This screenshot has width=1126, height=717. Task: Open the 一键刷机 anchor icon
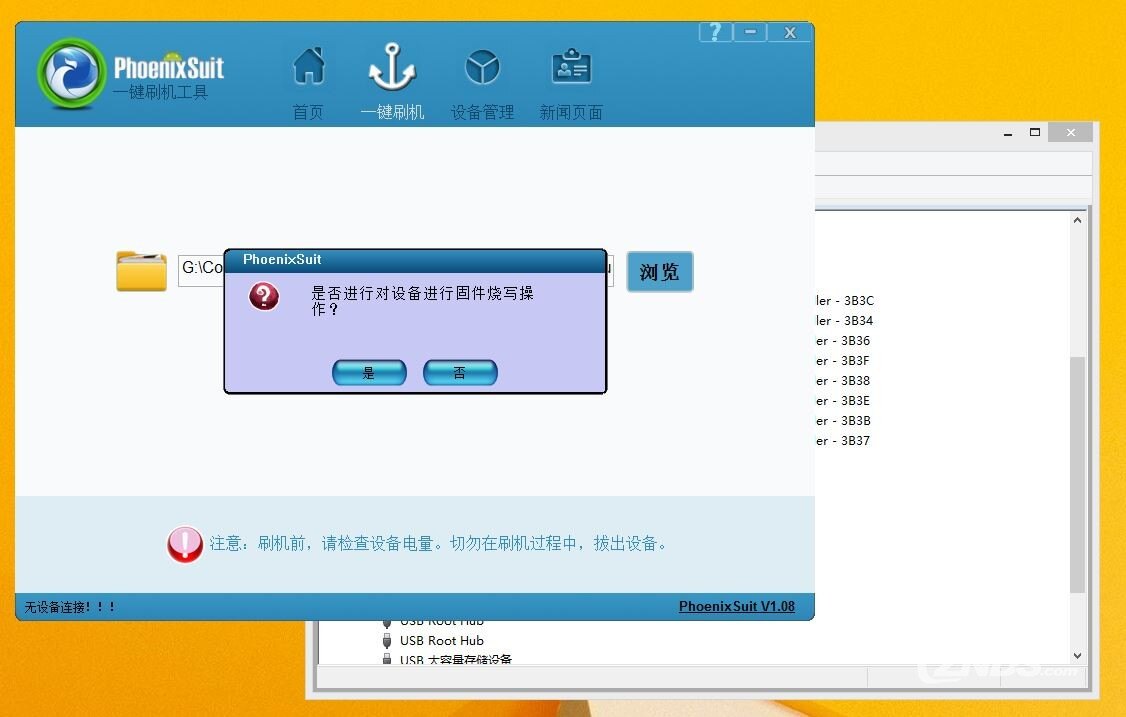392,67
